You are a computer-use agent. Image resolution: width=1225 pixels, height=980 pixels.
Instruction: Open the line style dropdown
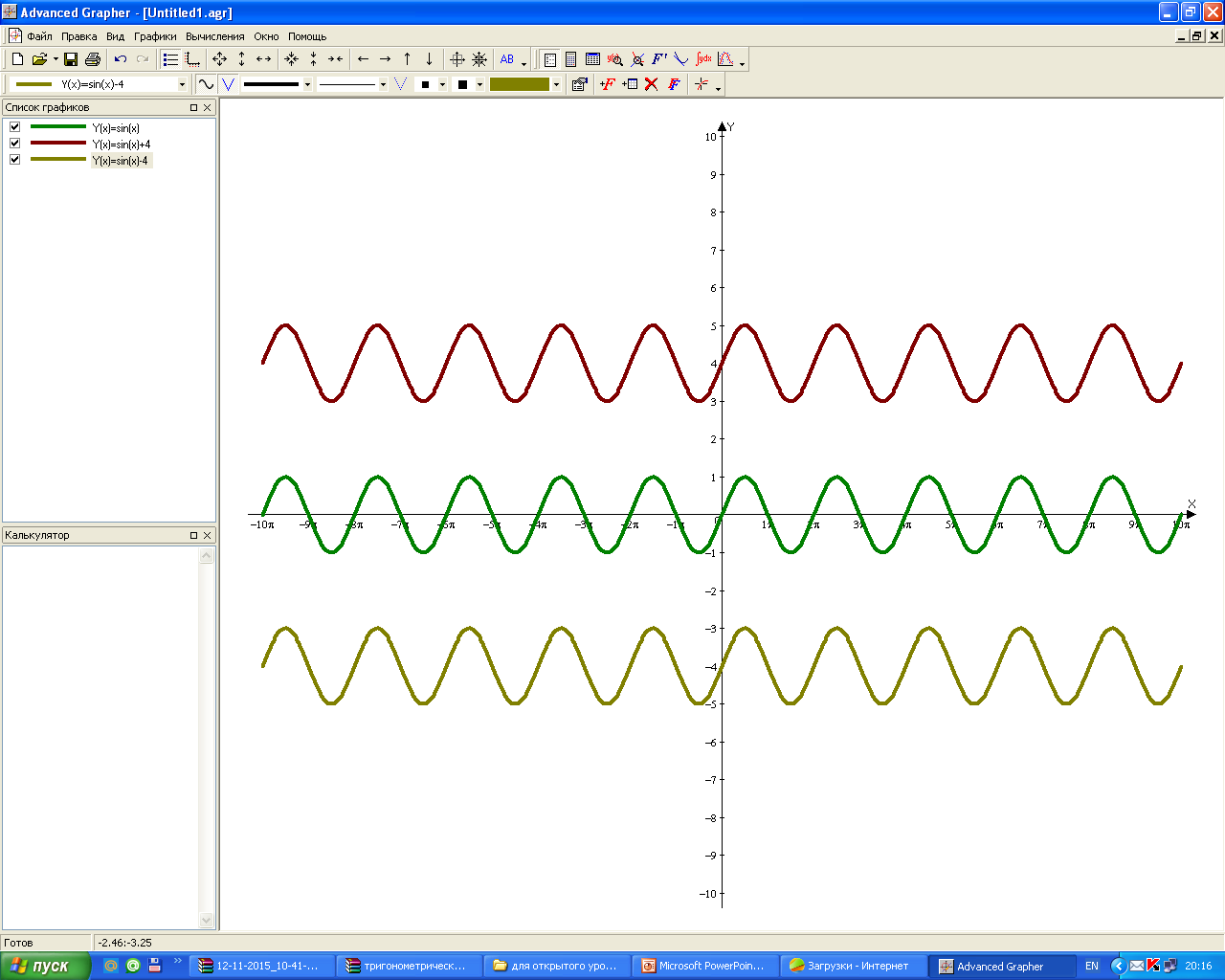pos(383,84)
